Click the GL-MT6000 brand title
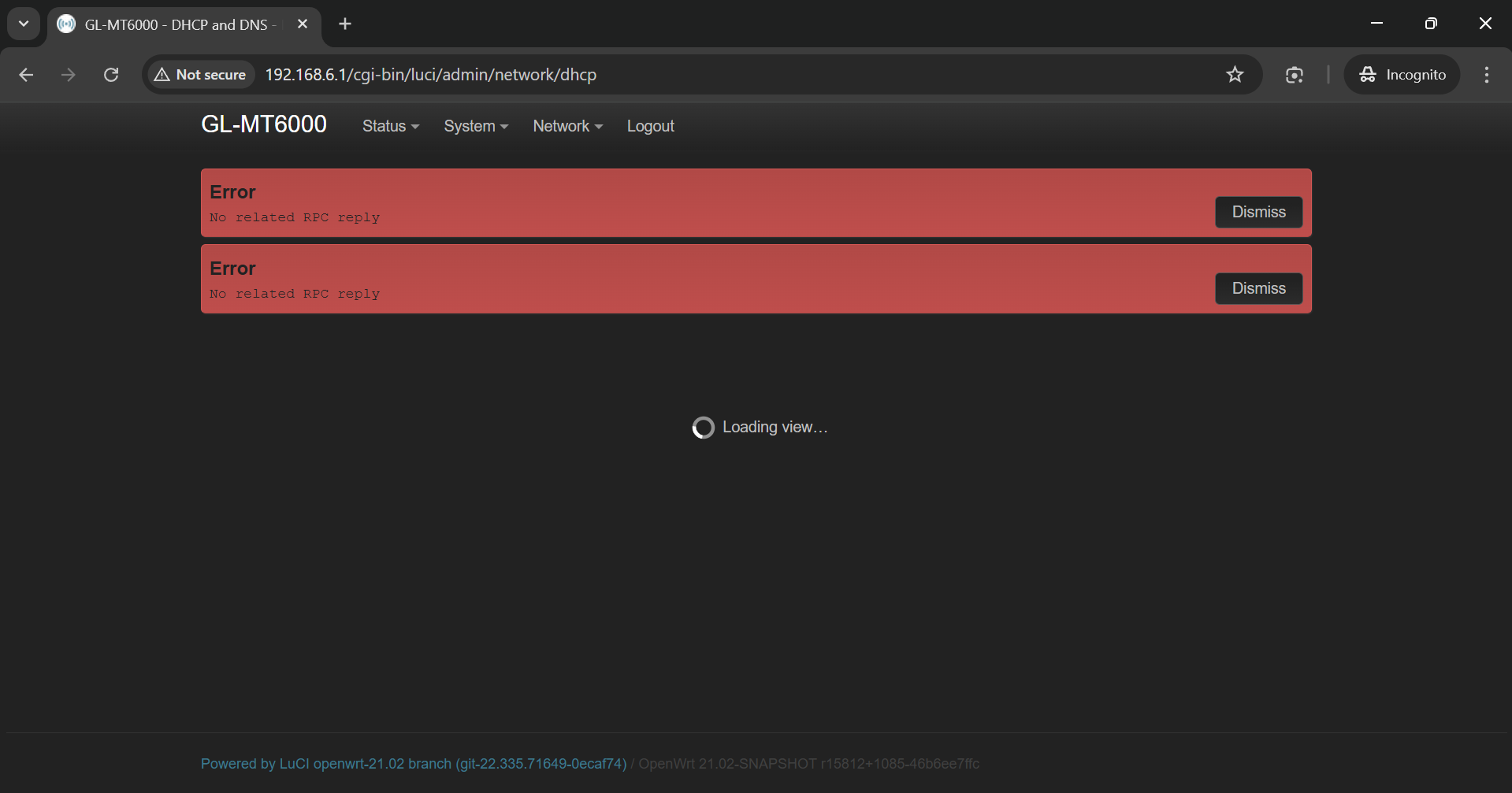Image resolution: width=1512 pixels, height=793 pixels. pyautogui.click(x=264, y=124)
